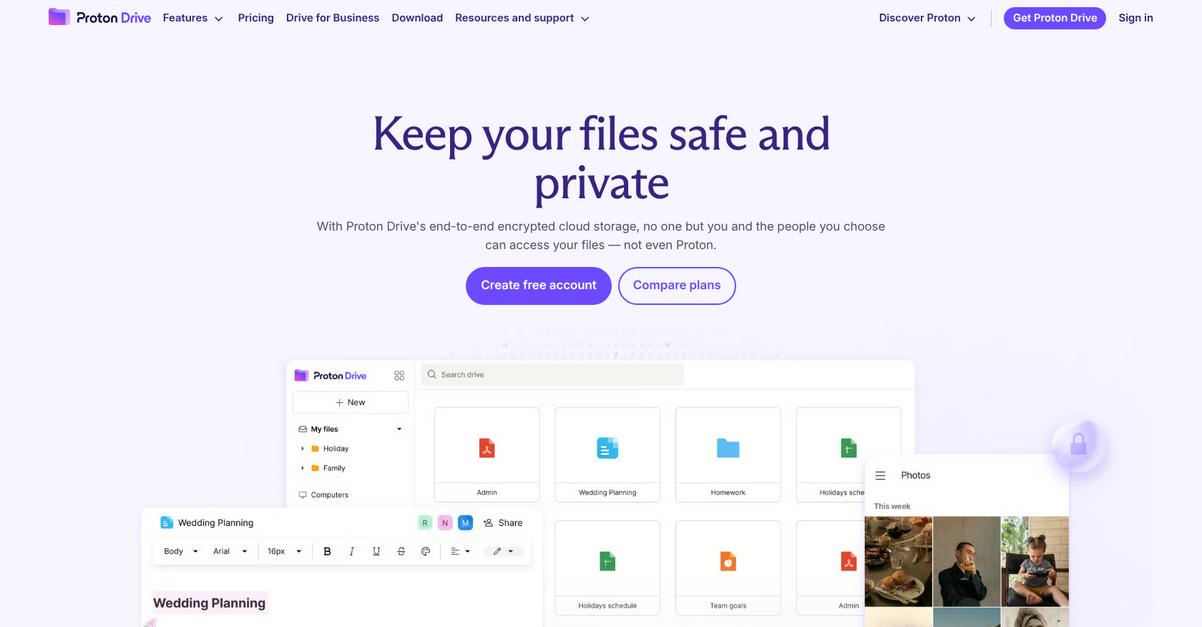Screen dimensions: 1202x627
Task: Expand the Family folder tree arrow
Action: pos(303,468)
